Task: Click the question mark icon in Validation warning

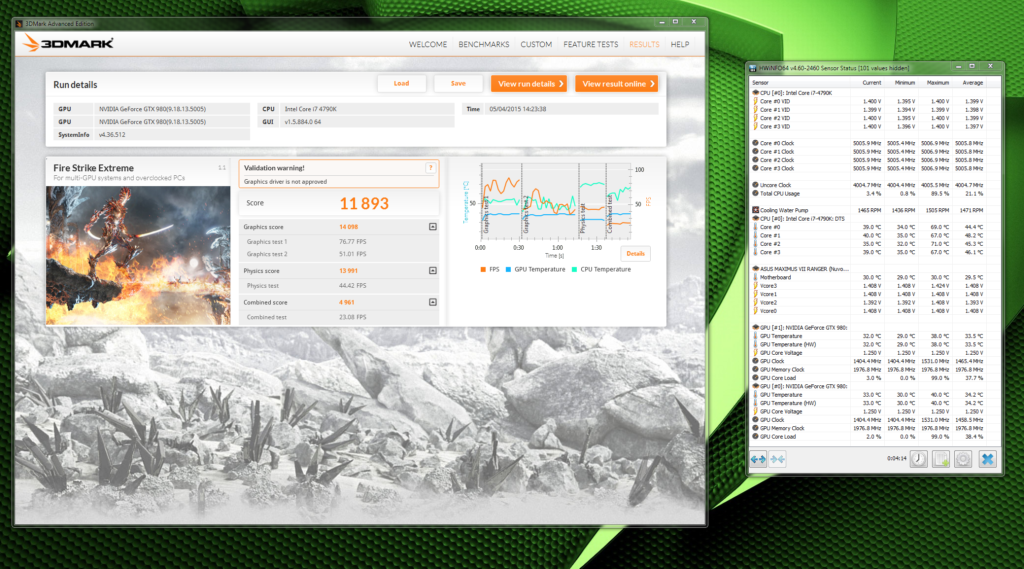Action: (x=430, y=168)
